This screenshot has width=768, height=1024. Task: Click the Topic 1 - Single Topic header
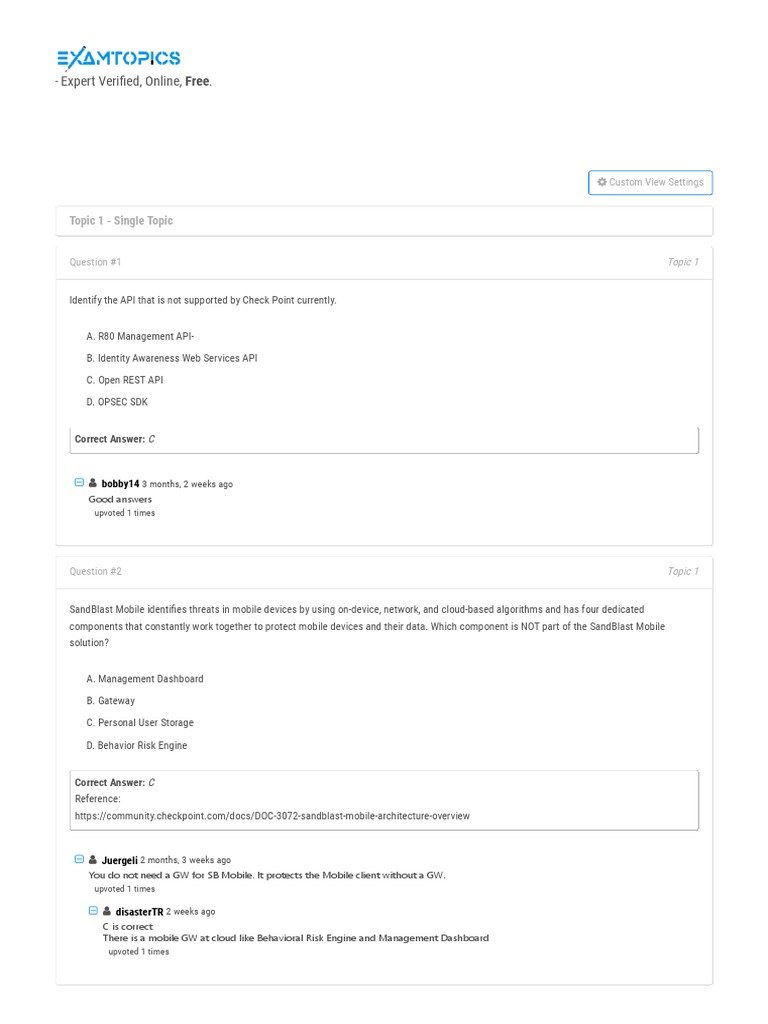tap(121, 221)
